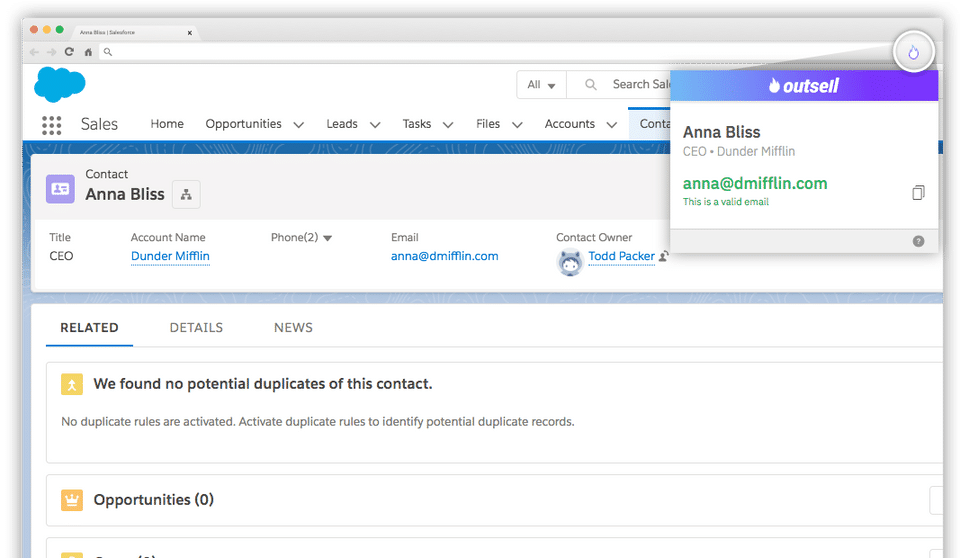Click the yellow duplicates merge icon

pyautogui.click(x=72, y=385)
